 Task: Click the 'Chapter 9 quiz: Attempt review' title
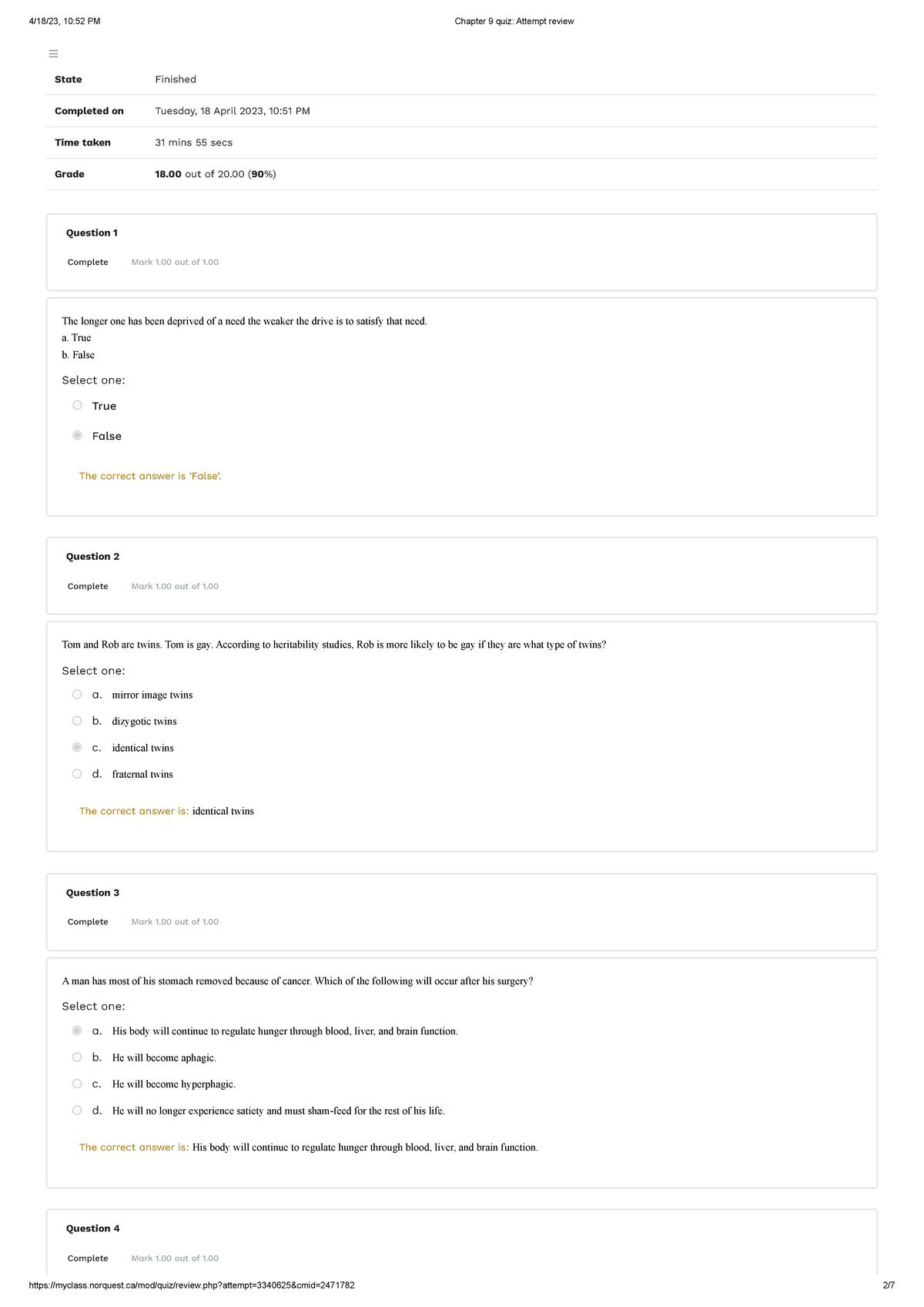tap(514, 22)
